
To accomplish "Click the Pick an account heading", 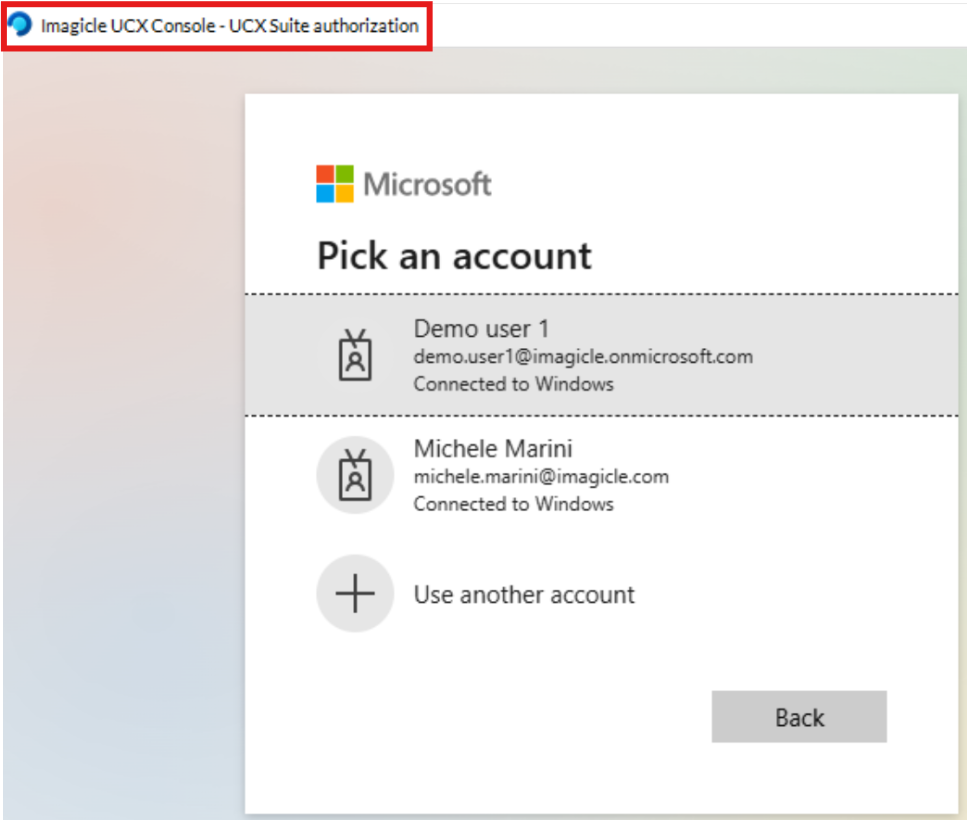I will (x=454, y=256).
